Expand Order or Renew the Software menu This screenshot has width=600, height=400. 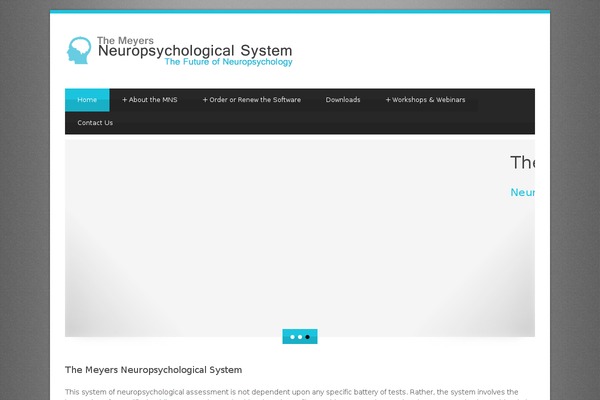[252, 100]
